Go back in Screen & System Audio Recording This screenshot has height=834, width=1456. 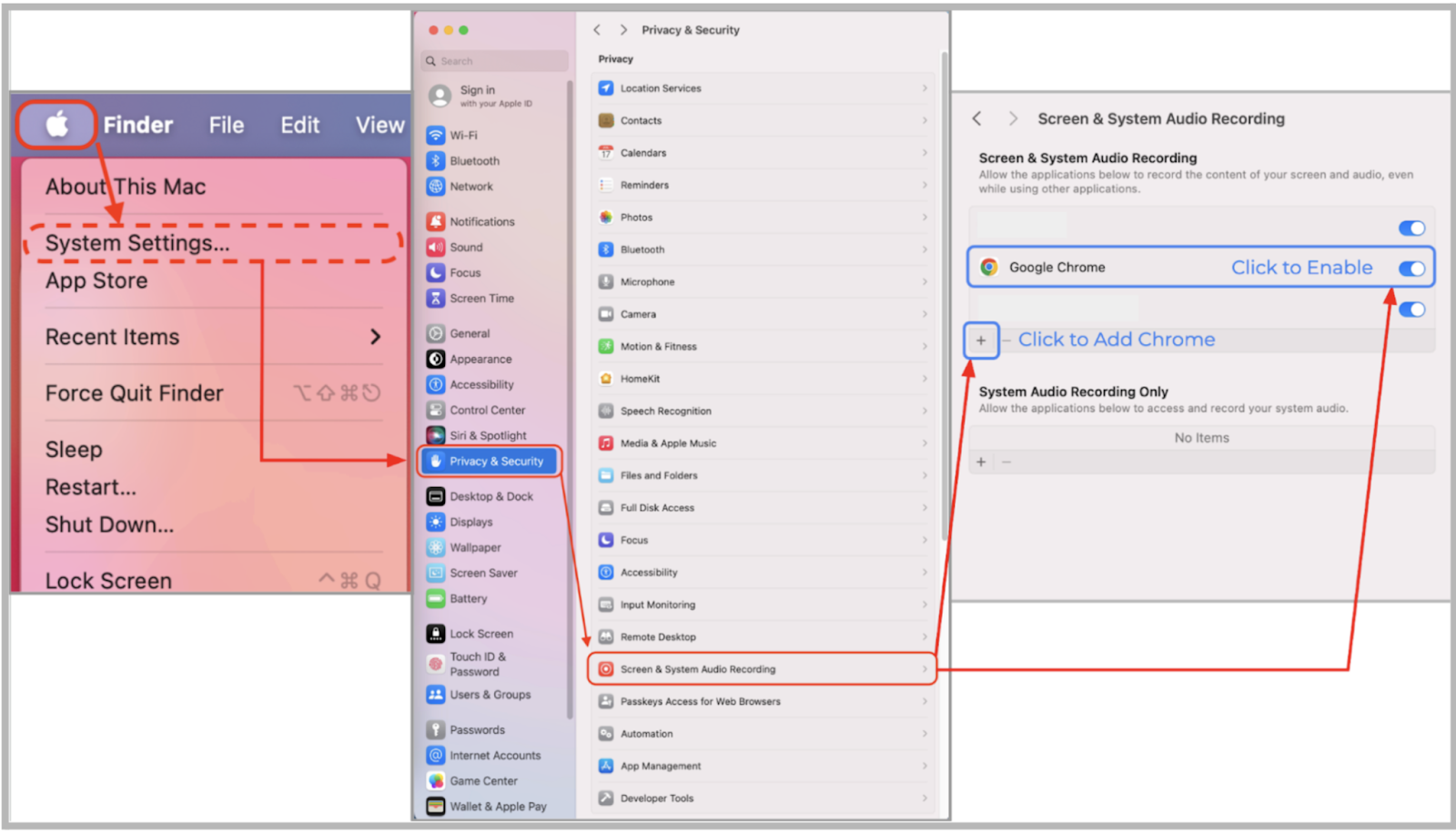[x=976, y=118]
